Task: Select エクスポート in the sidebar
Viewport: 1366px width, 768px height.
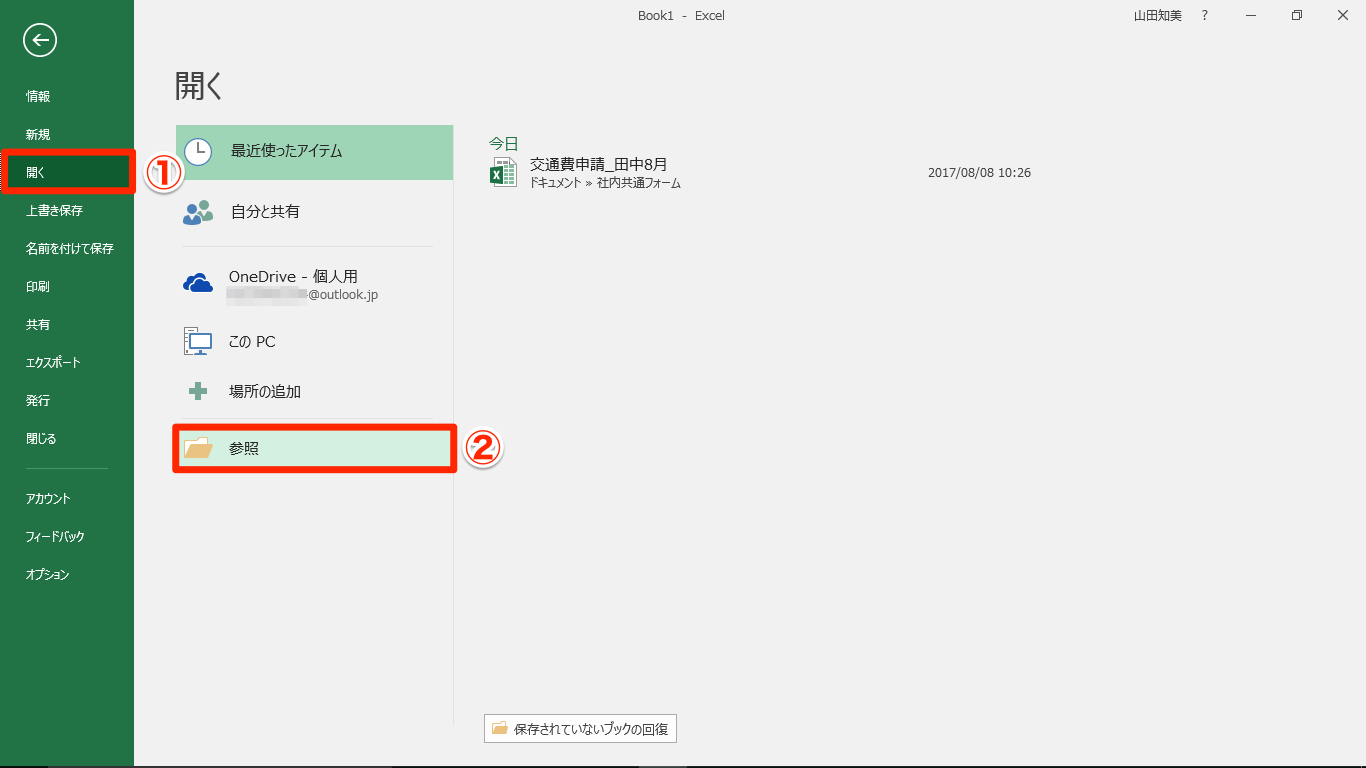Action: coord(67,362)
